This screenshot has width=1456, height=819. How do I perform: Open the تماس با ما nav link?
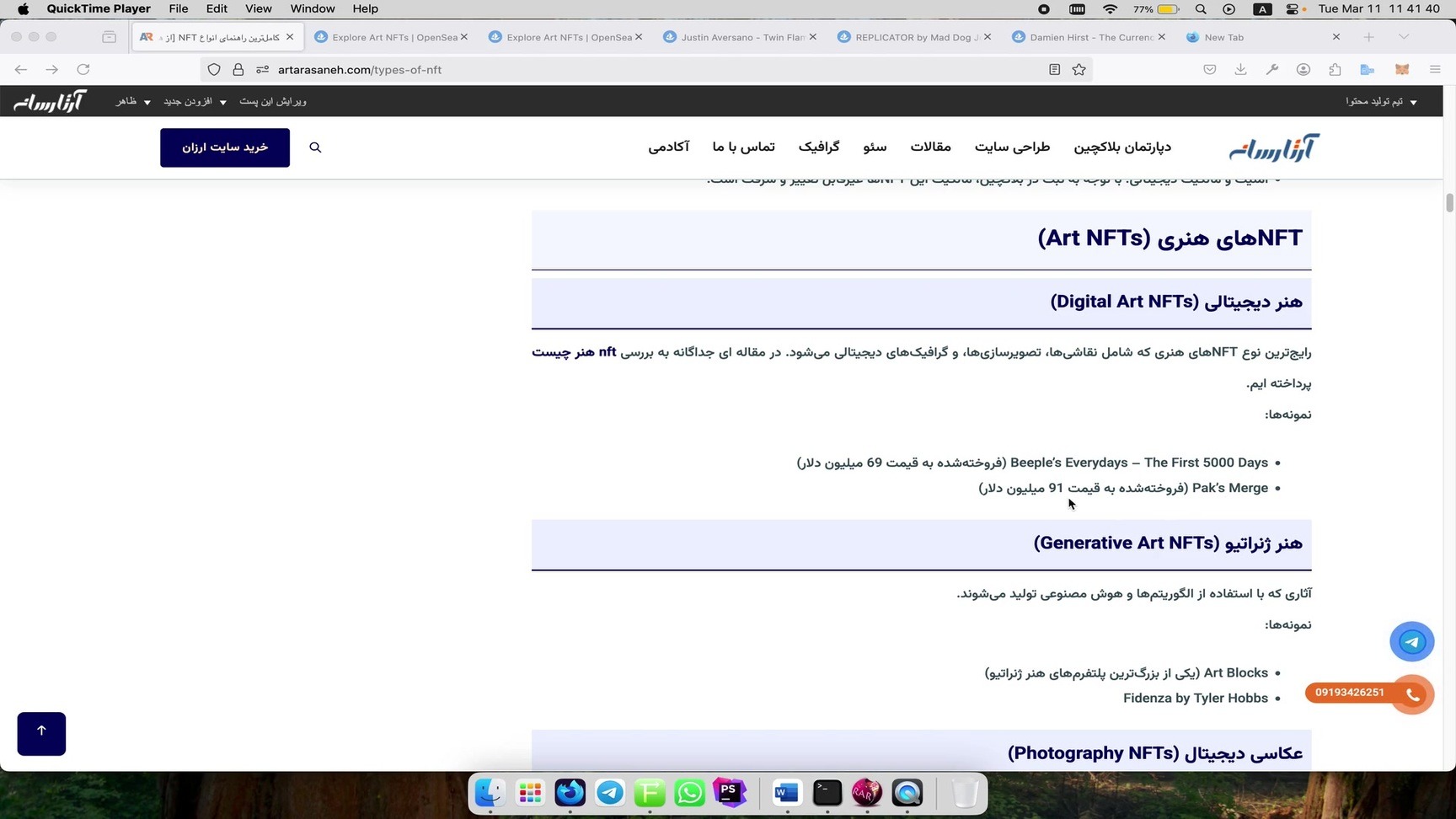point(743,147)
